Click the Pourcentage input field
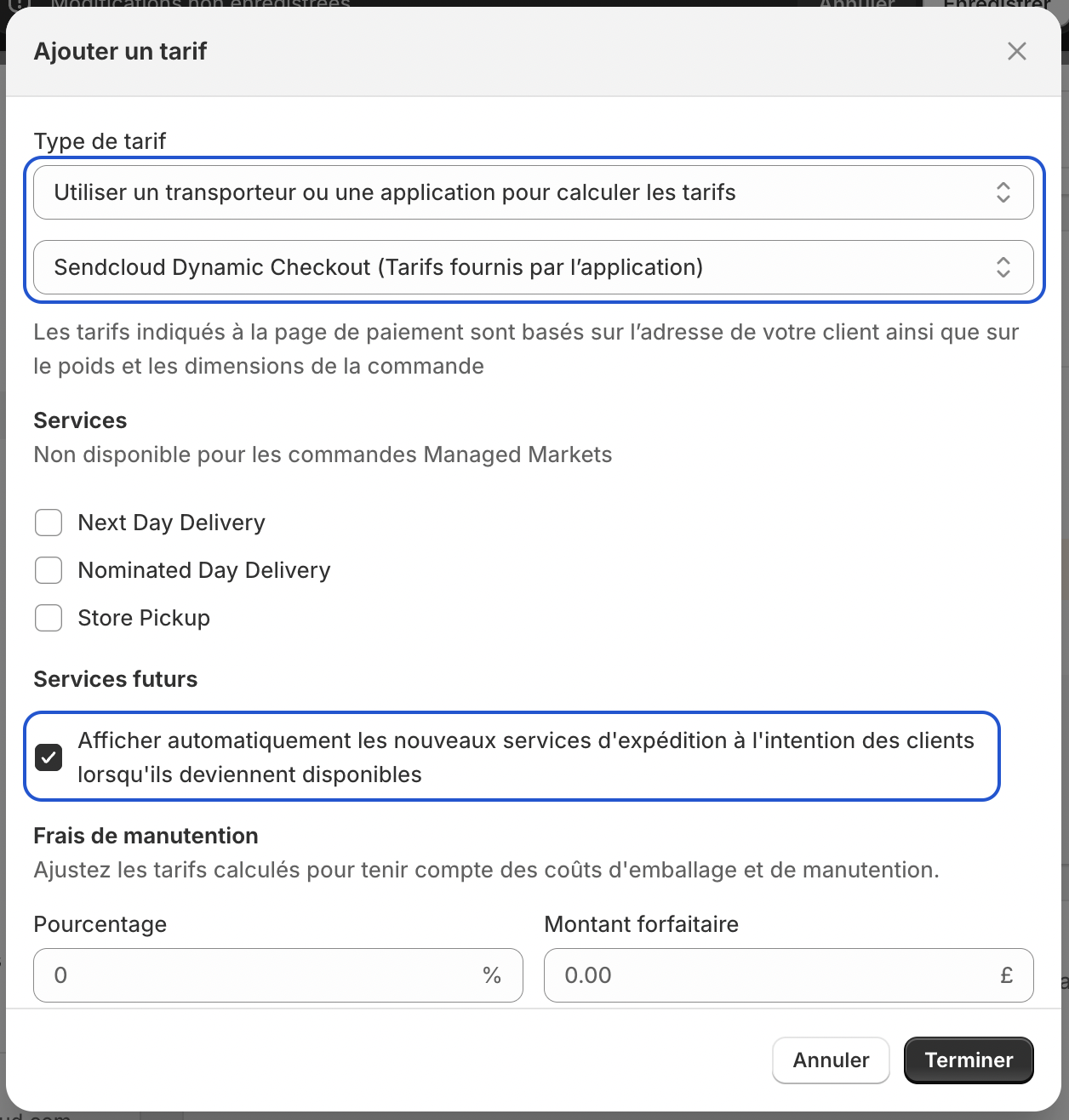The height and width of the screenshot is (1120, 1069). pyautogui.click(x=278, y=975)
